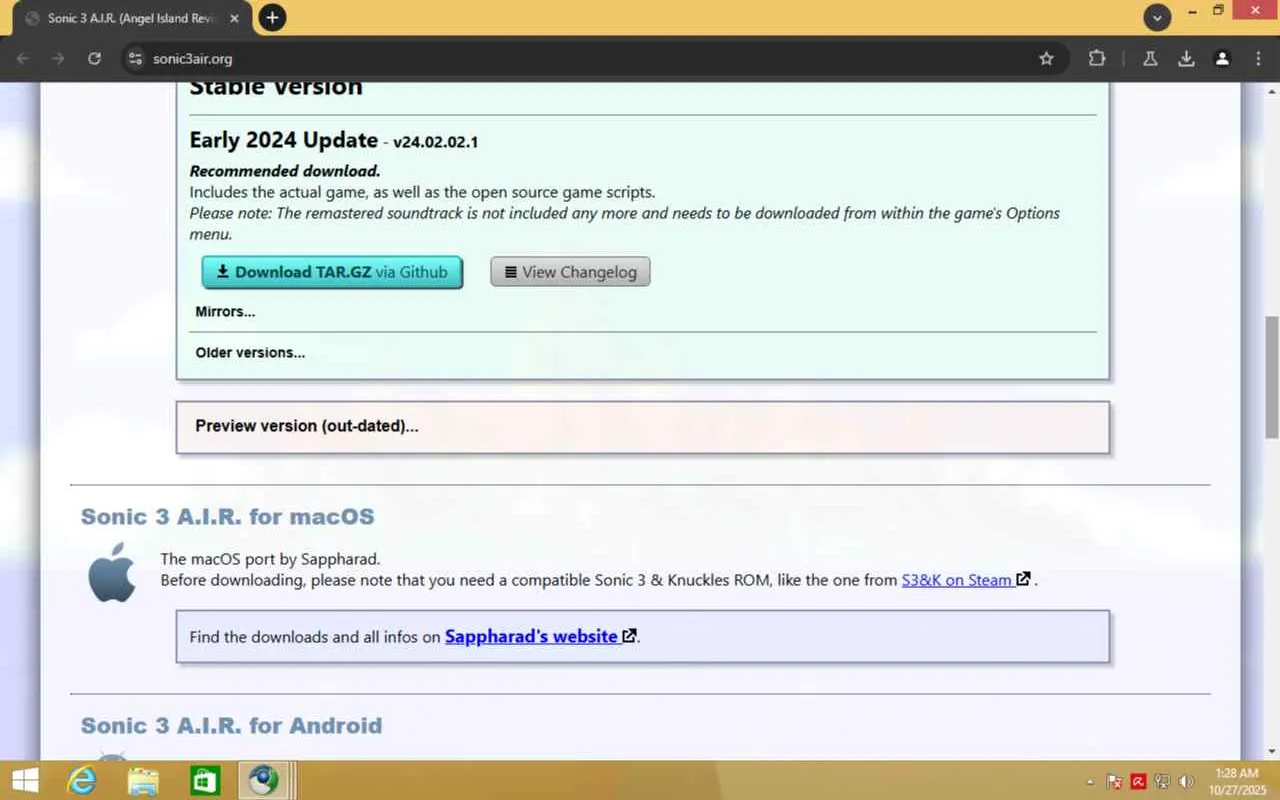Close the Sonic 3 A.I.R. tab
This screenshot has height=800, width=1280.
coord(234,19)
